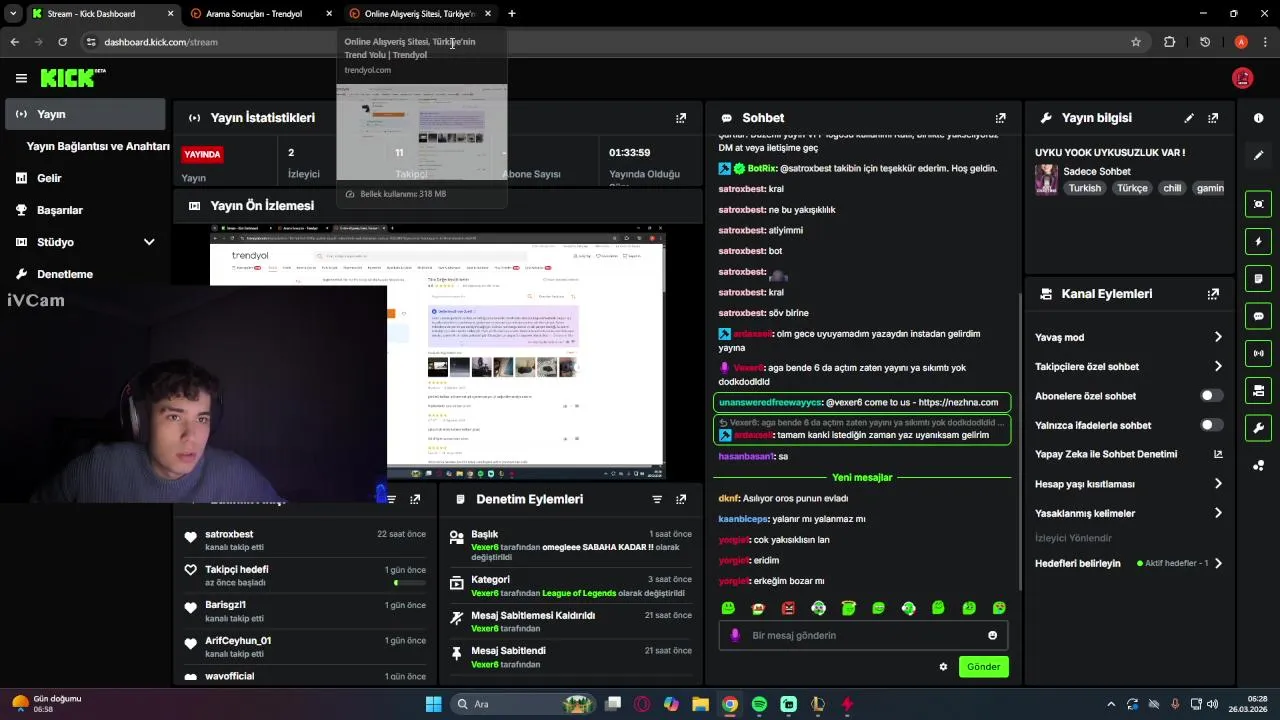Image resolution: width=1280 pixels, height=720 pixels.
Task: Open File Explorer from the taskbar
Action: [700, 704]
